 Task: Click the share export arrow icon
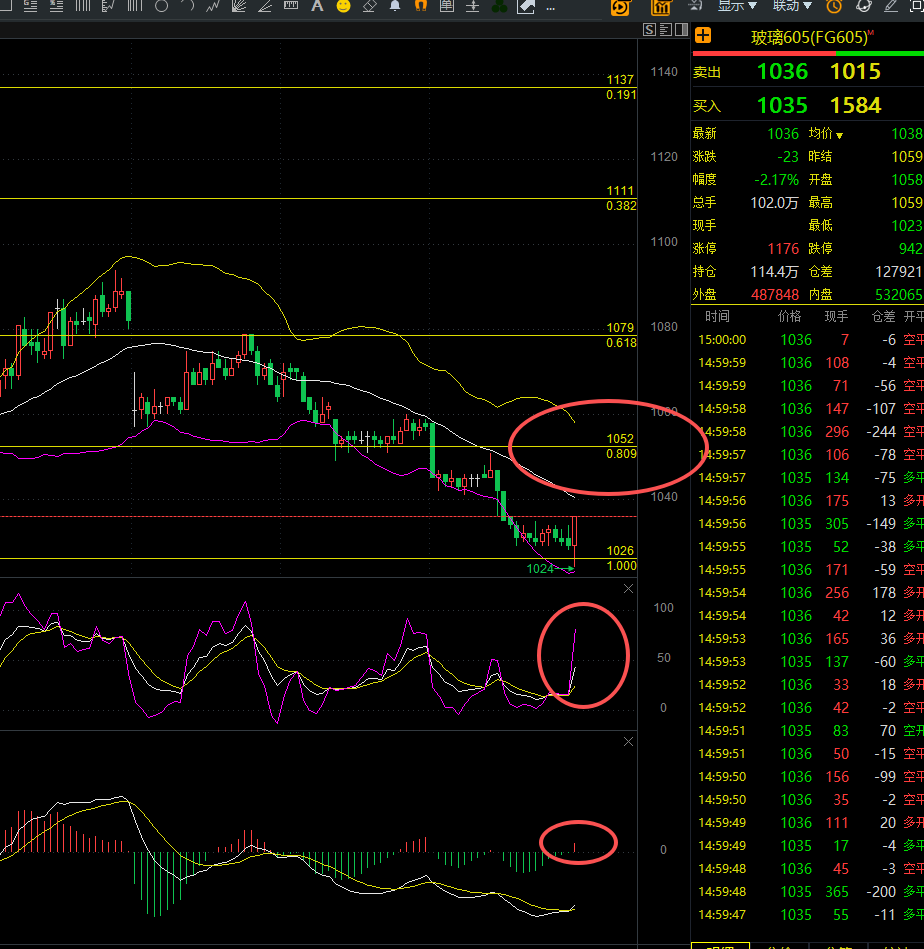525,7
